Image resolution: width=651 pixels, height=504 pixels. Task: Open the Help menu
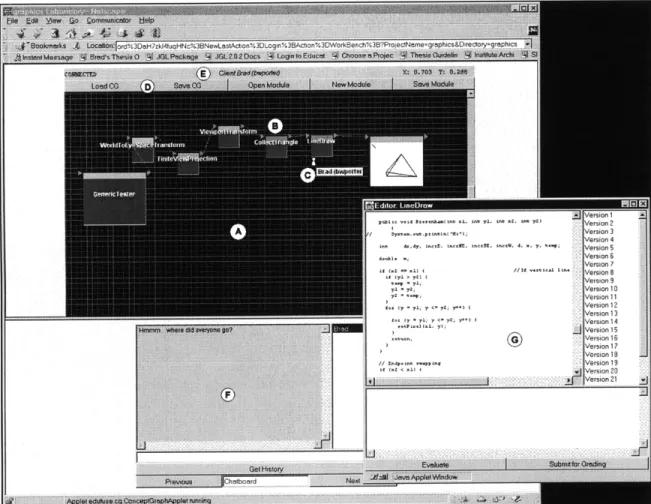pyautogui.click(x=146, y=20)
